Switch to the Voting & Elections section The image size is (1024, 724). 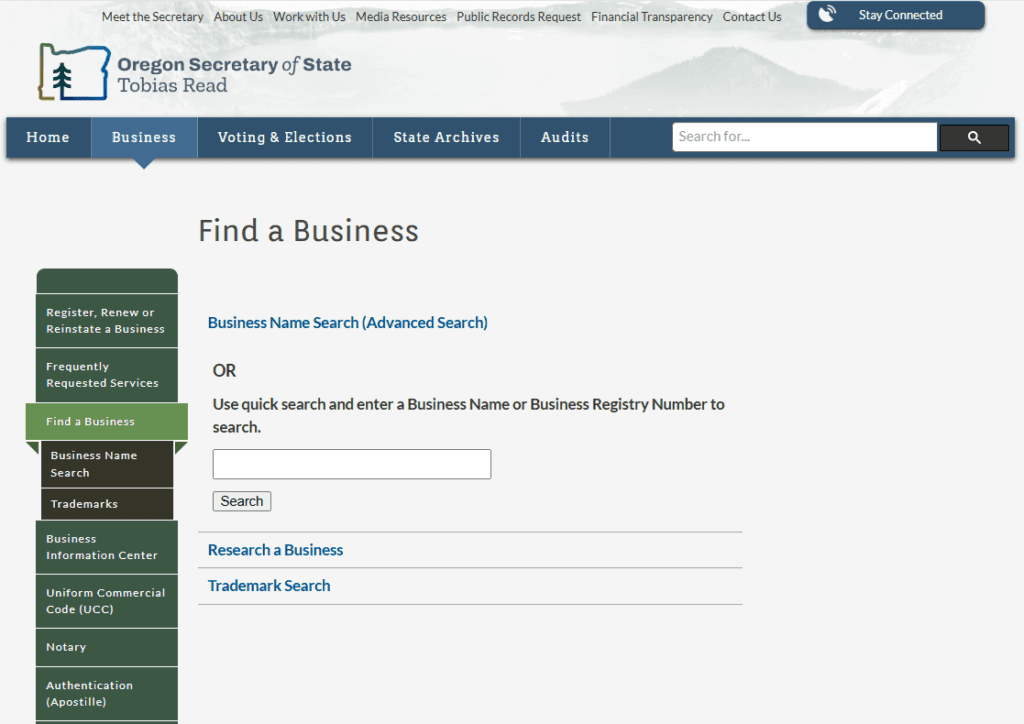(284, 137)
